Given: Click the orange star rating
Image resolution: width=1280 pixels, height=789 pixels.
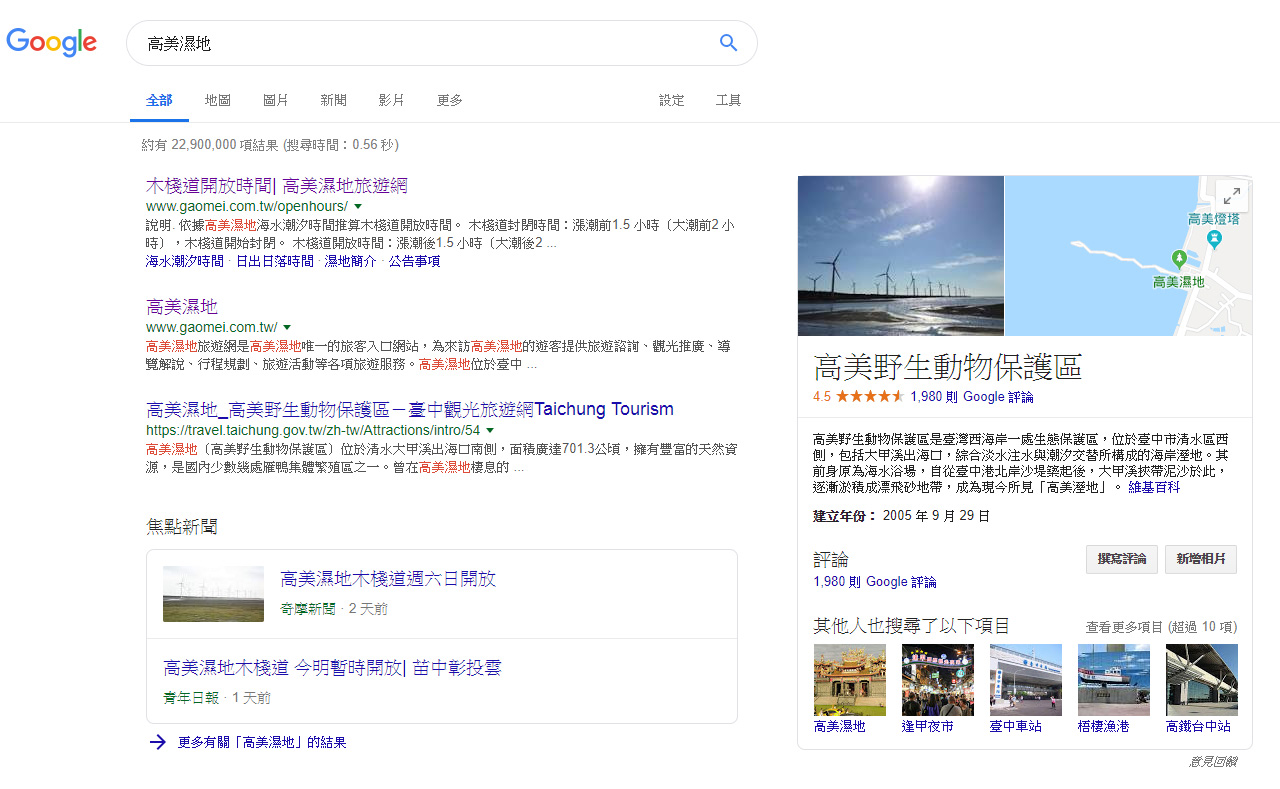Looking at the screenshot, I should (x=870, y=396).
